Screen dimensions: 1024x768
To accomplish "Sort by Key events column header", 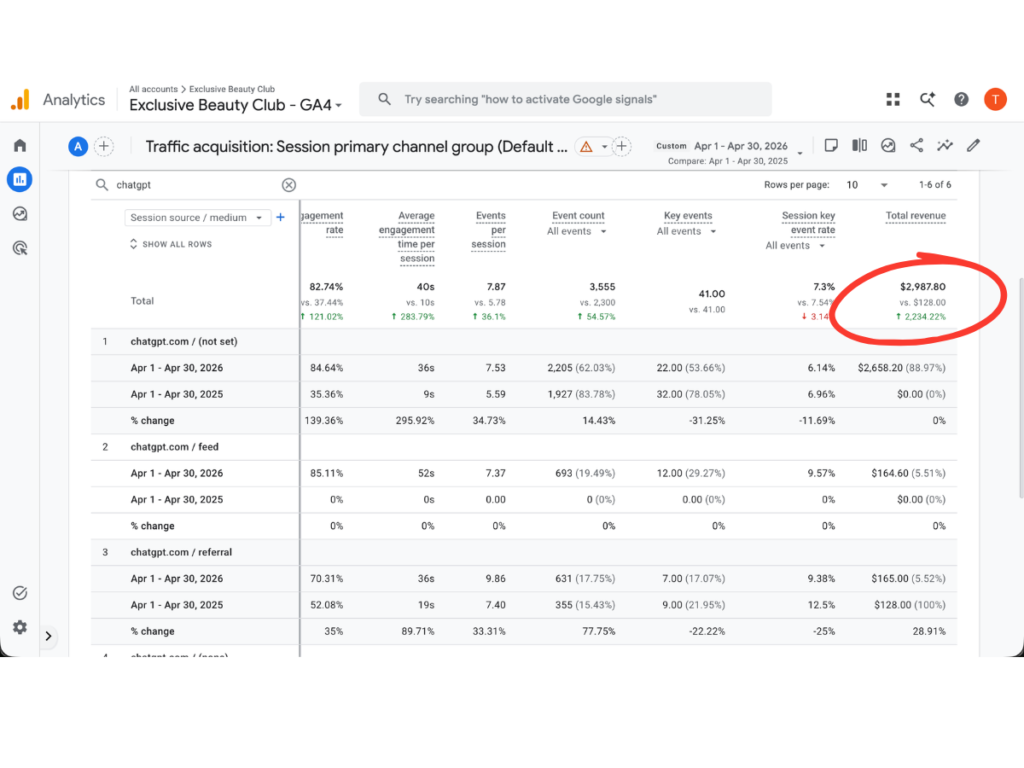I will 688,216.
